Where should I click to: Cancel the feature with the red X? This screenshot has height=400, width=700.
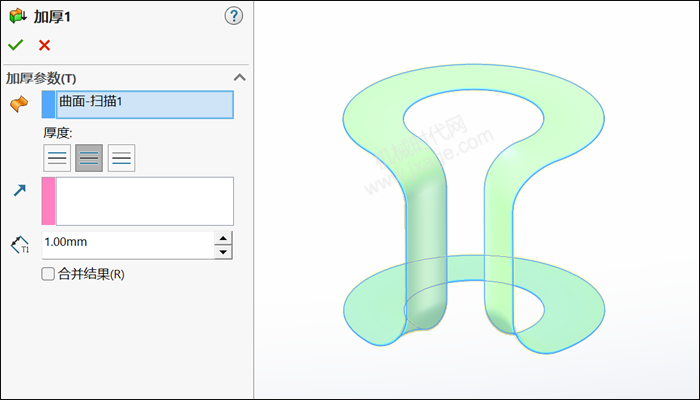tap(44, 45)
